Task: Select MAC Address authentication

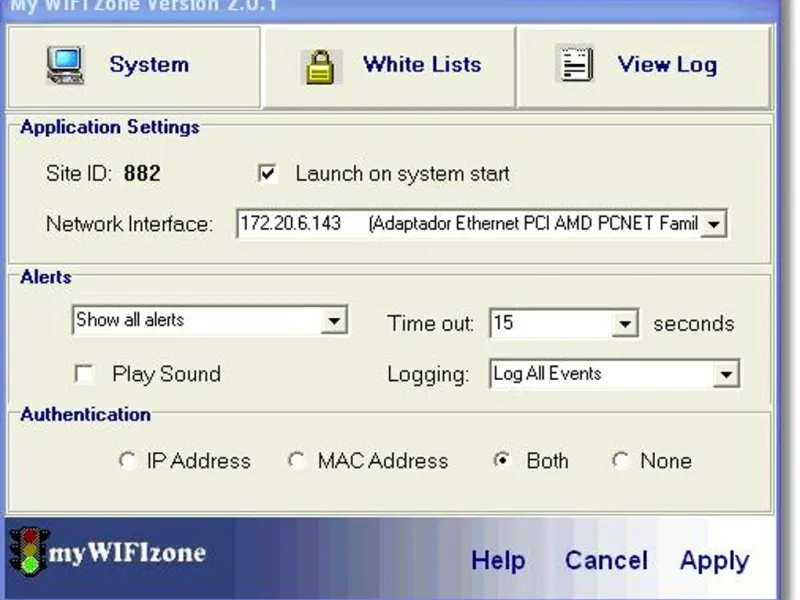Action: 296,460
